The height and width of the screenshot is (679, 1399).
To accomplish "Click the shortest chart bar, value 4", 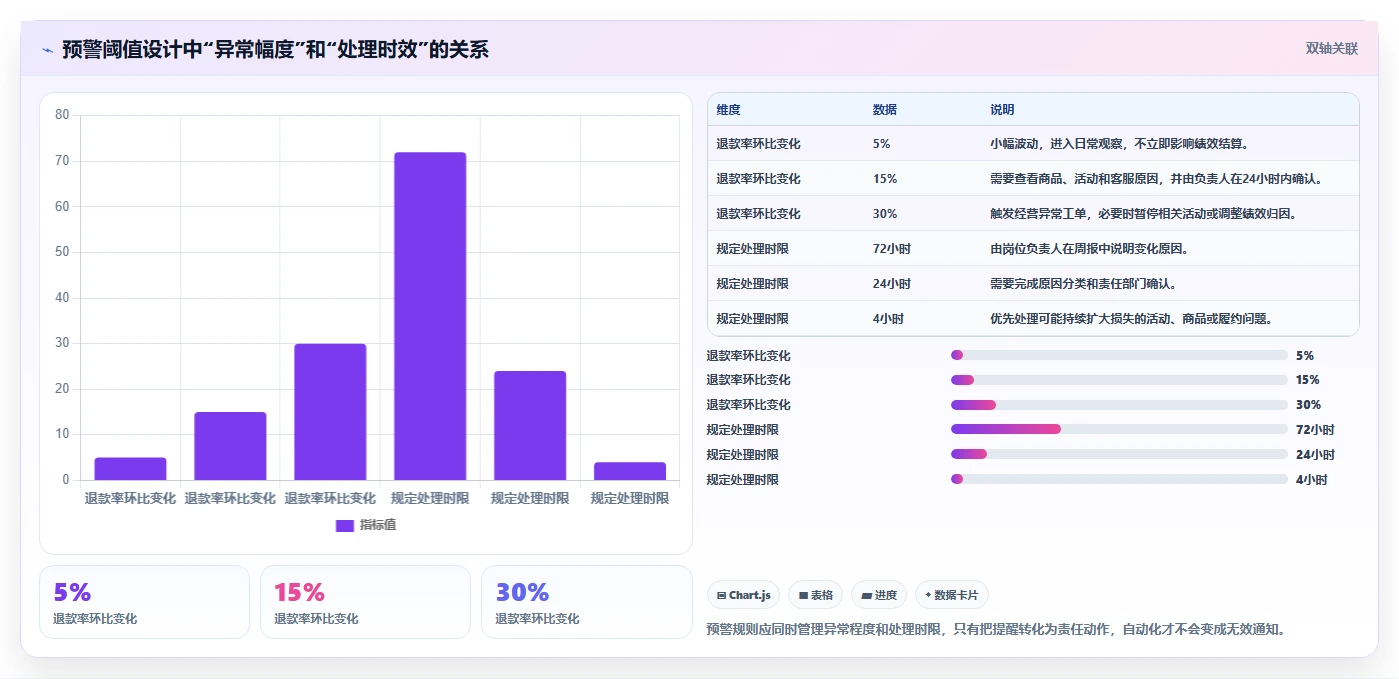I will (x=630, y=471).
